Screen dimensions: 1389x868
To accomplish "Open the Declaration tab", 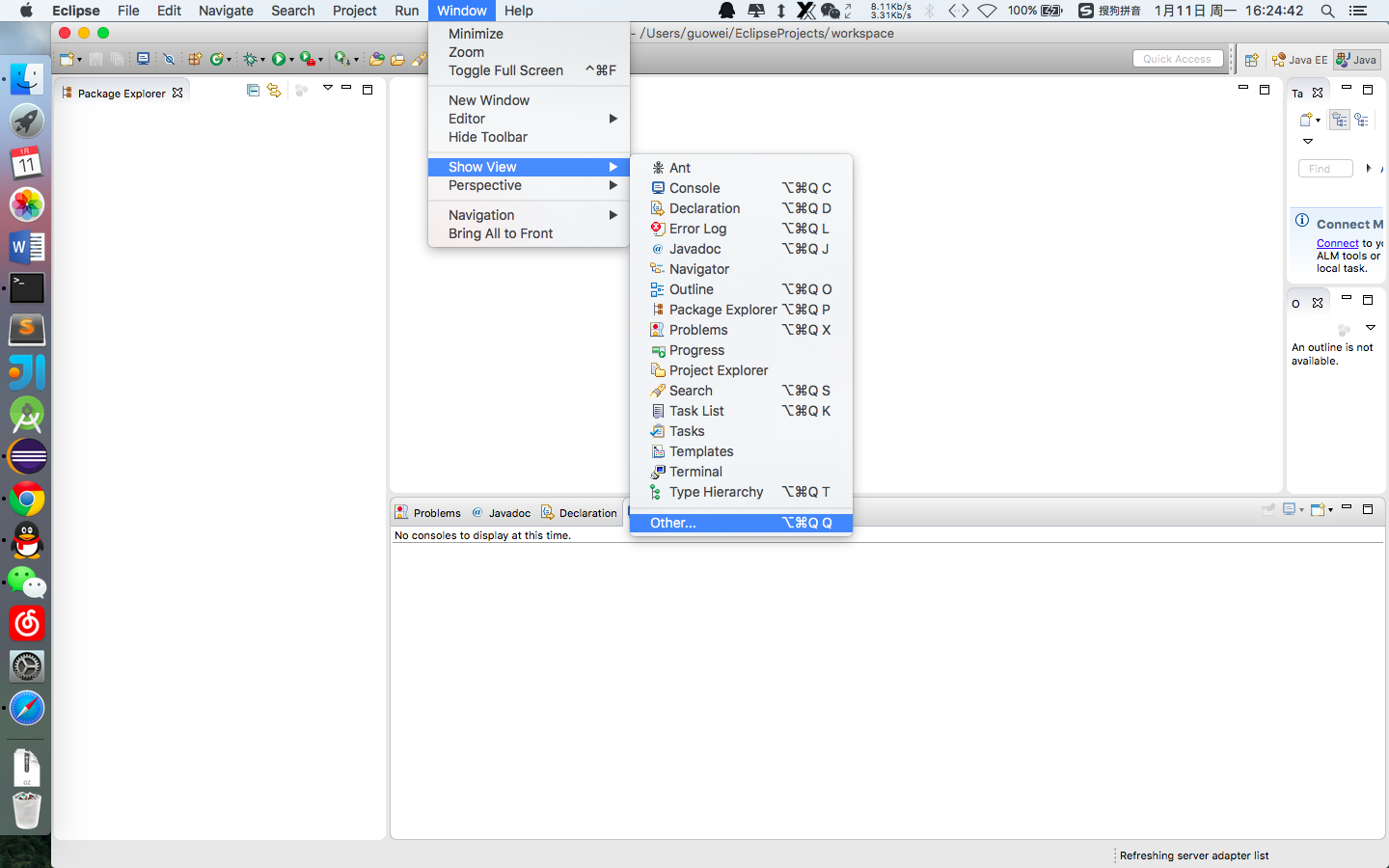I will click(580, 513).
